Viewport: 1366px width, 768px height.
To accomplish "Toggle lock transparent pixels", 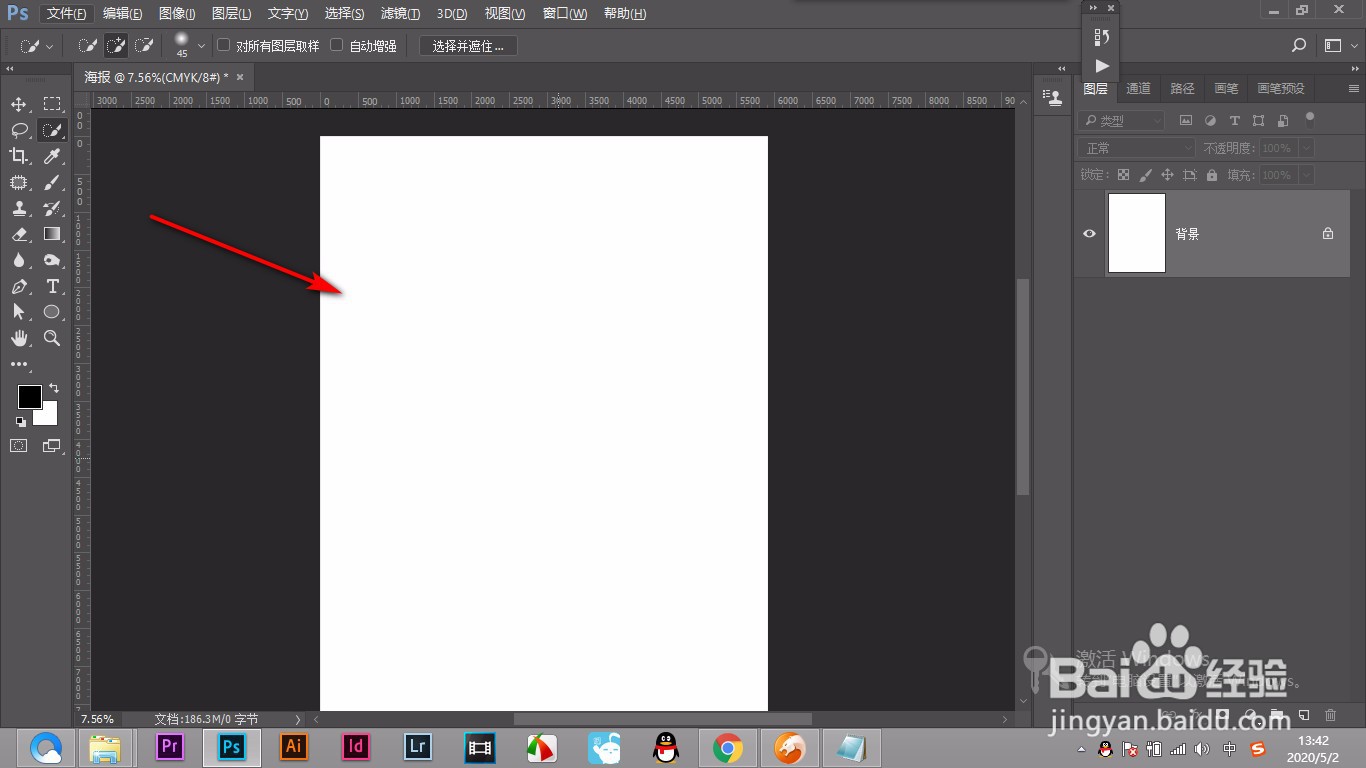I will click(x=1123, y=175).
